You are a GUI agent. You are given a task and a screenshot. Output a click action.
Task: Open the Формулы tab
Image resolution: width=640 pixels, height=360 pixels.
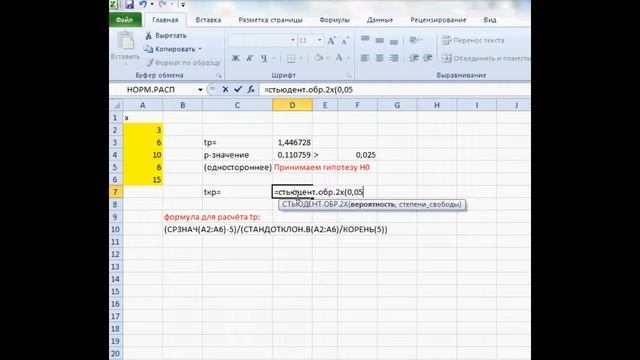(x=334, y=20)
